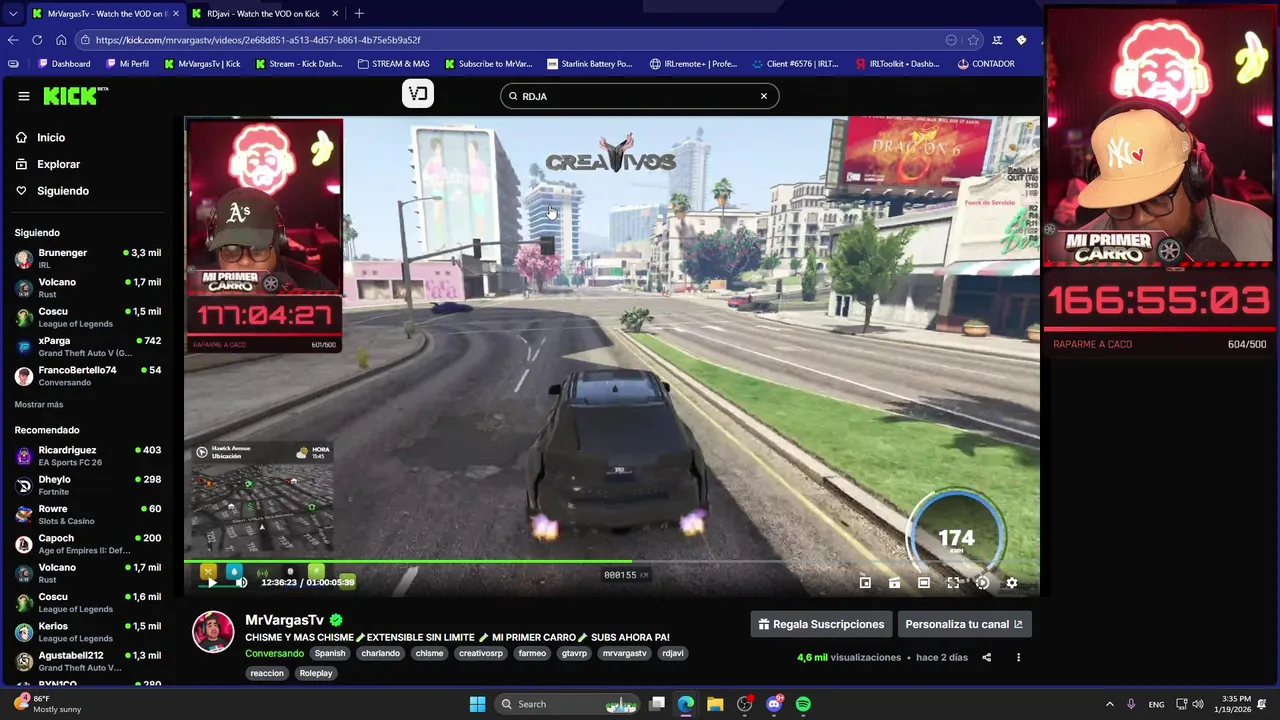Clear the RDJA search text
Screen dimensions: 1280x720
point(763,96)
